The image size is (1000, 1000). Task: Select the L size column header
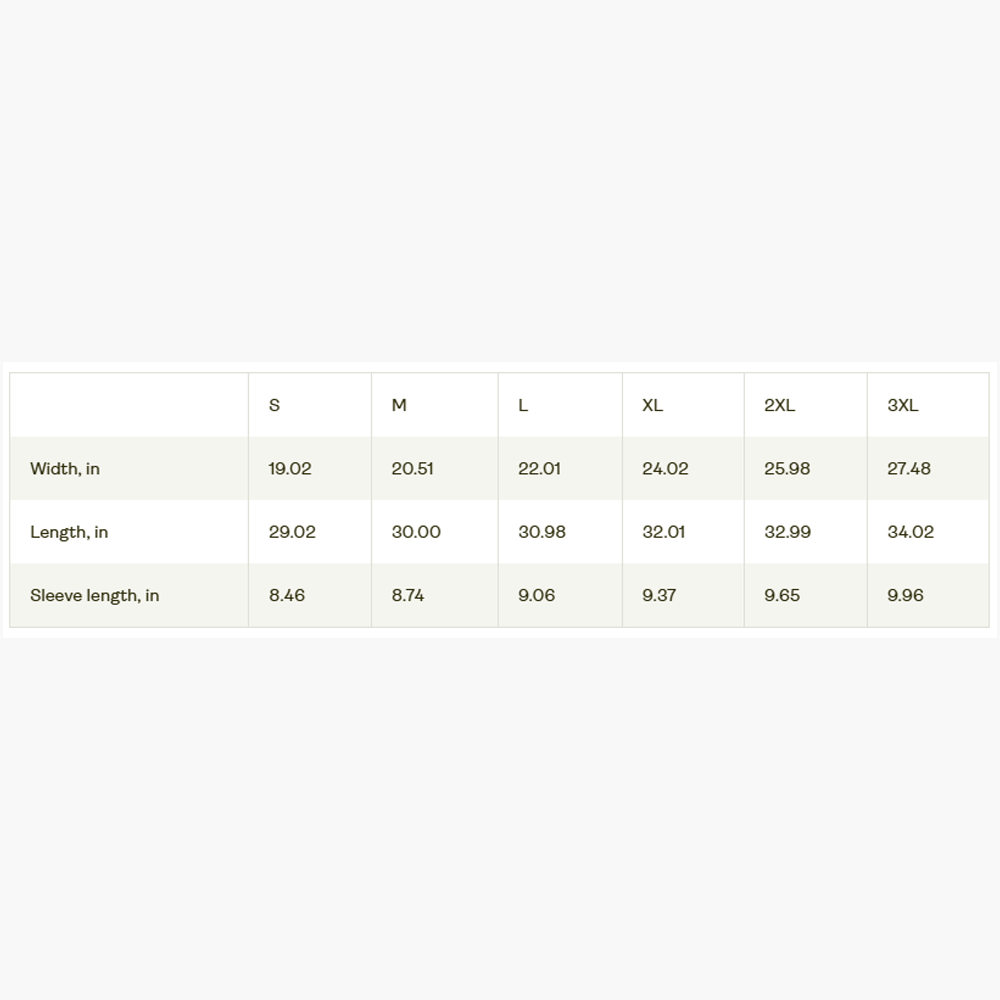pyautogui.click(x=523, y=405)
